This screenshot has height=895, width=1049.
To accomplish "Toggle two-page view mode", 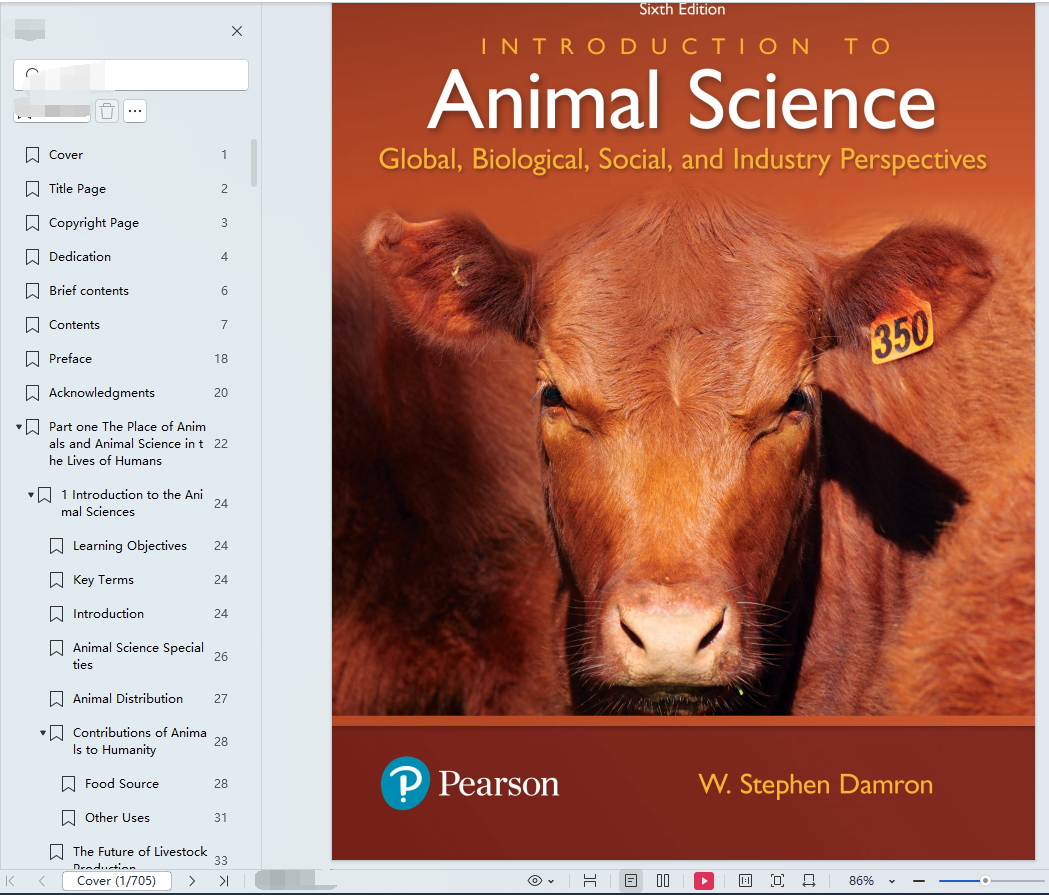I will pyautogui.click(x=663, y=881).
